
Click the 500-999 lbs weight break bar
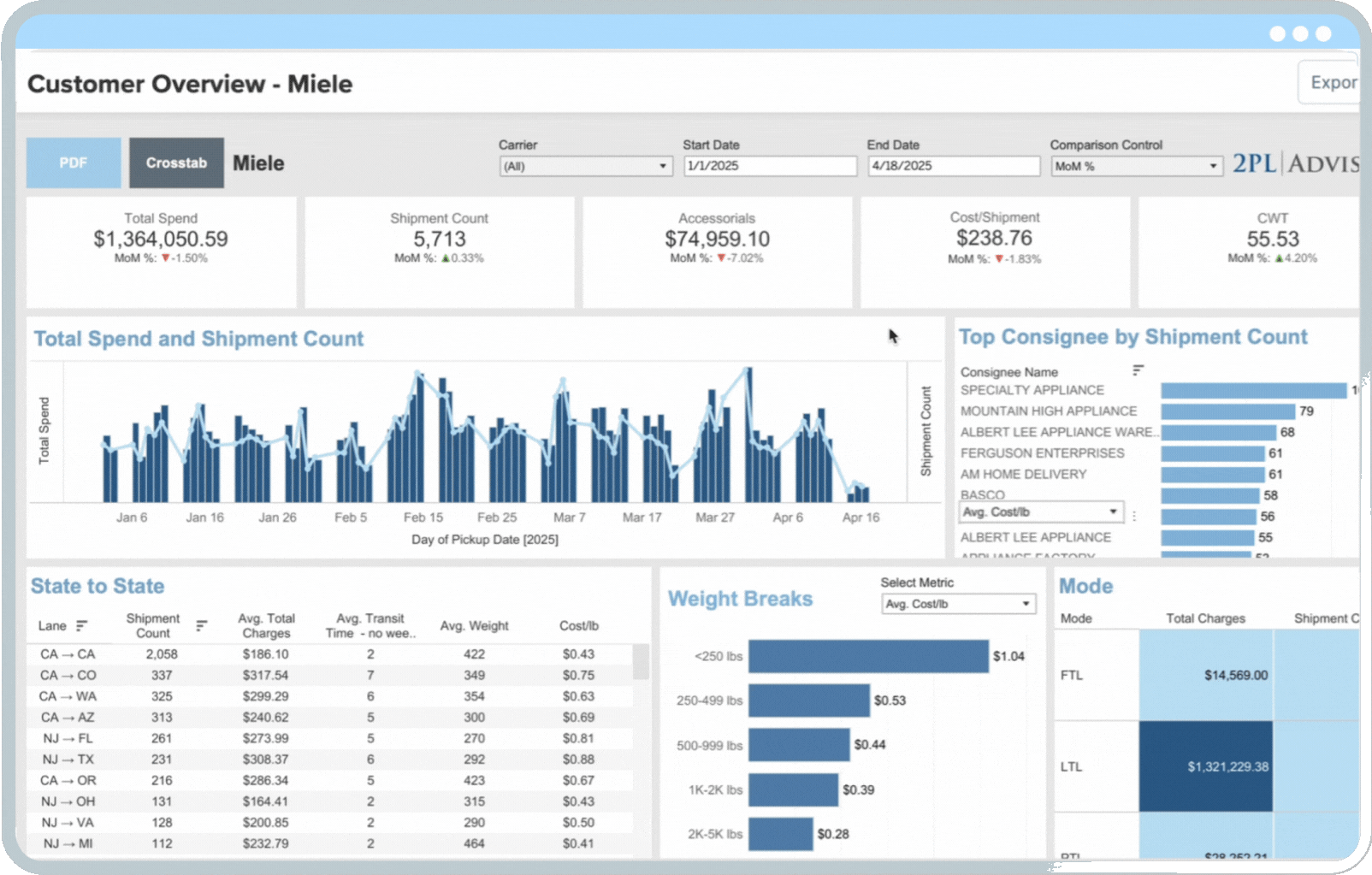pos(799,745)
